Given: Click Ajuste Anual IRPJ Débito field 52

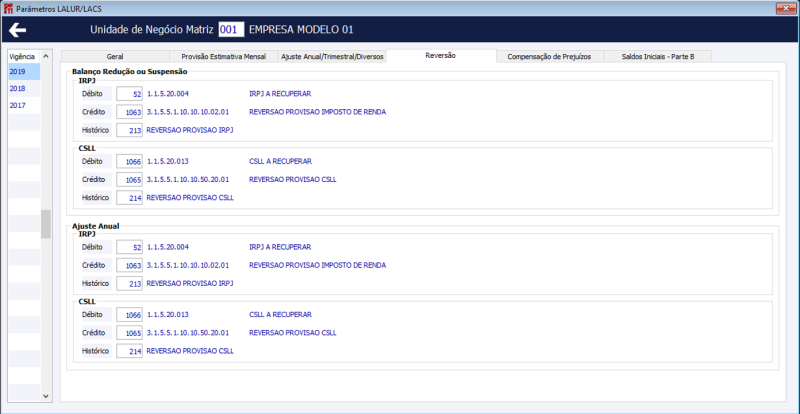Looking at the screenshot, I should tap(129, 247).
